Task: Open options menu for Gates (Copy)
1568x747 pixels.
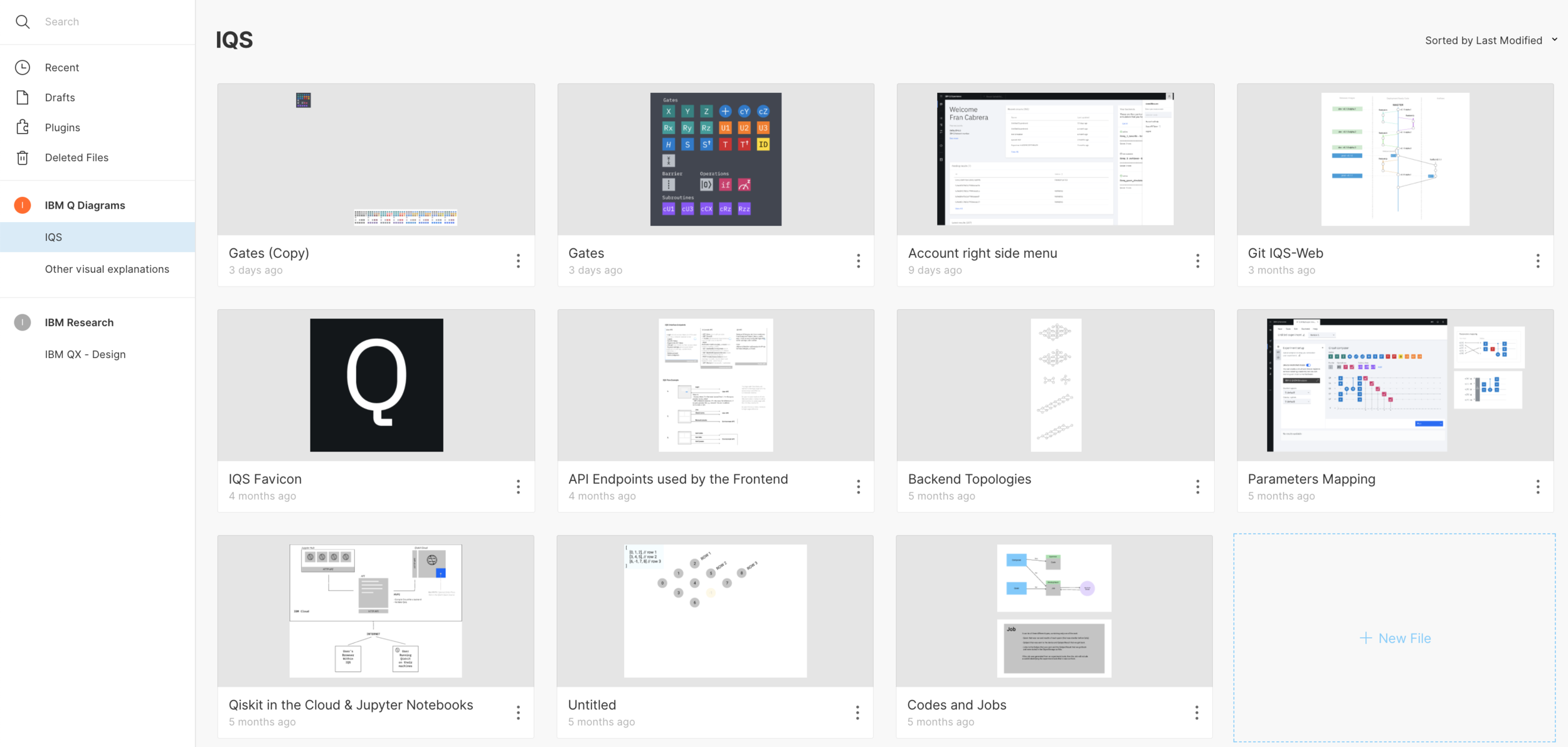Action: (x=518, y=261)
